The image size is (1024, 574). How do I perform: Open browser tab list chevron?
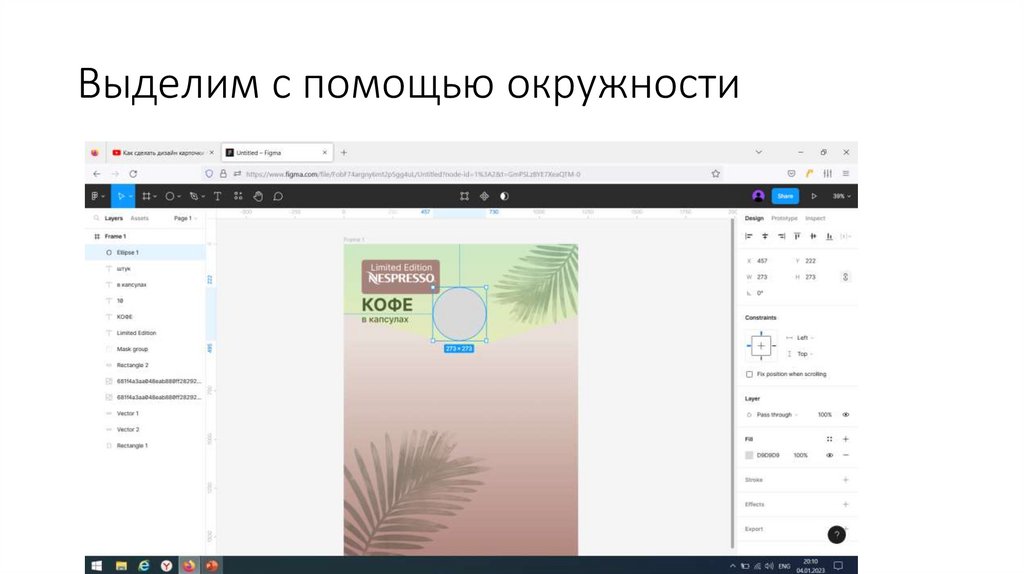tap(758, 152)
